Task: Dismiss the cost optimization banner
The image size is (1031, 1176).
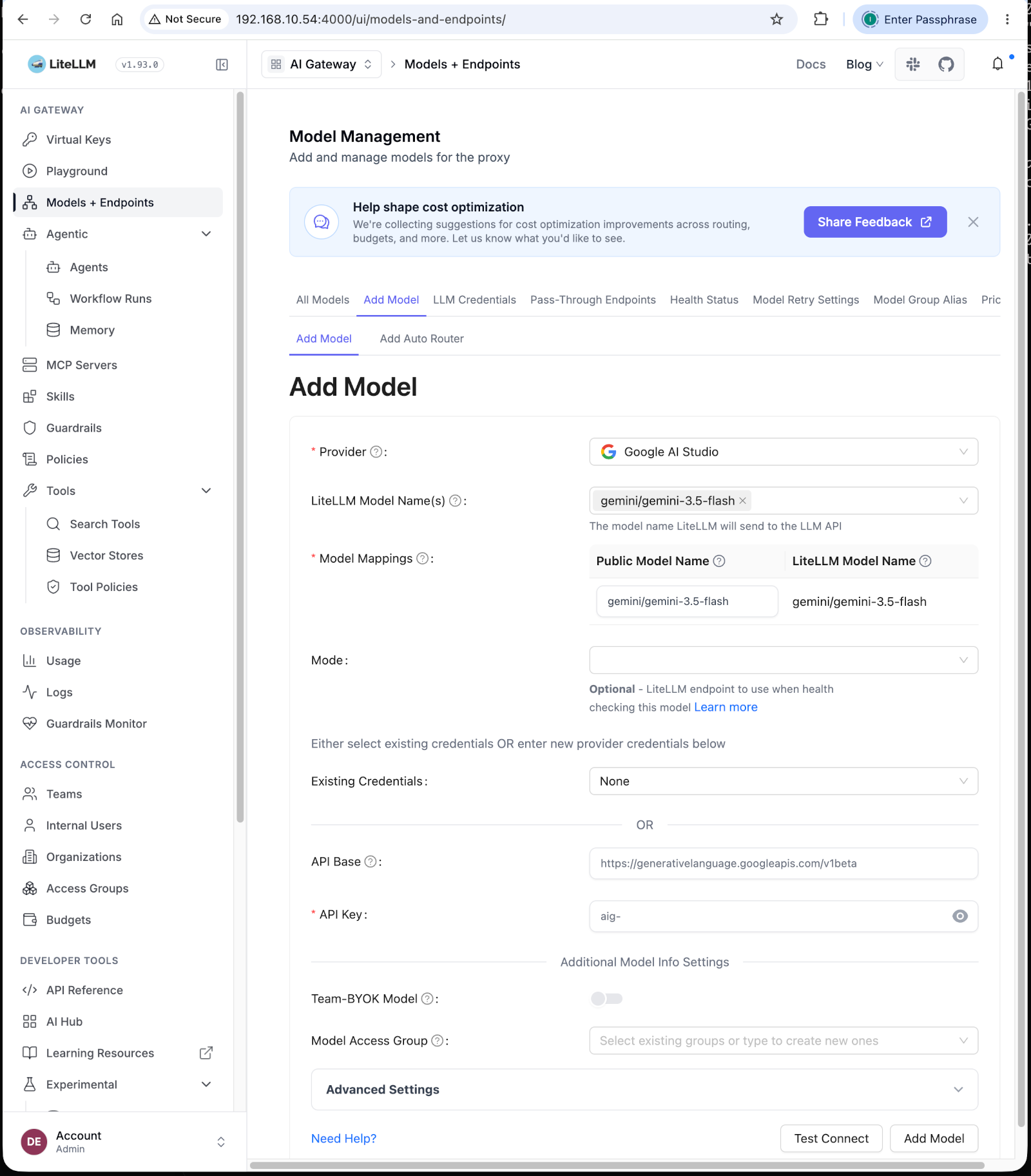Action: 973,222
